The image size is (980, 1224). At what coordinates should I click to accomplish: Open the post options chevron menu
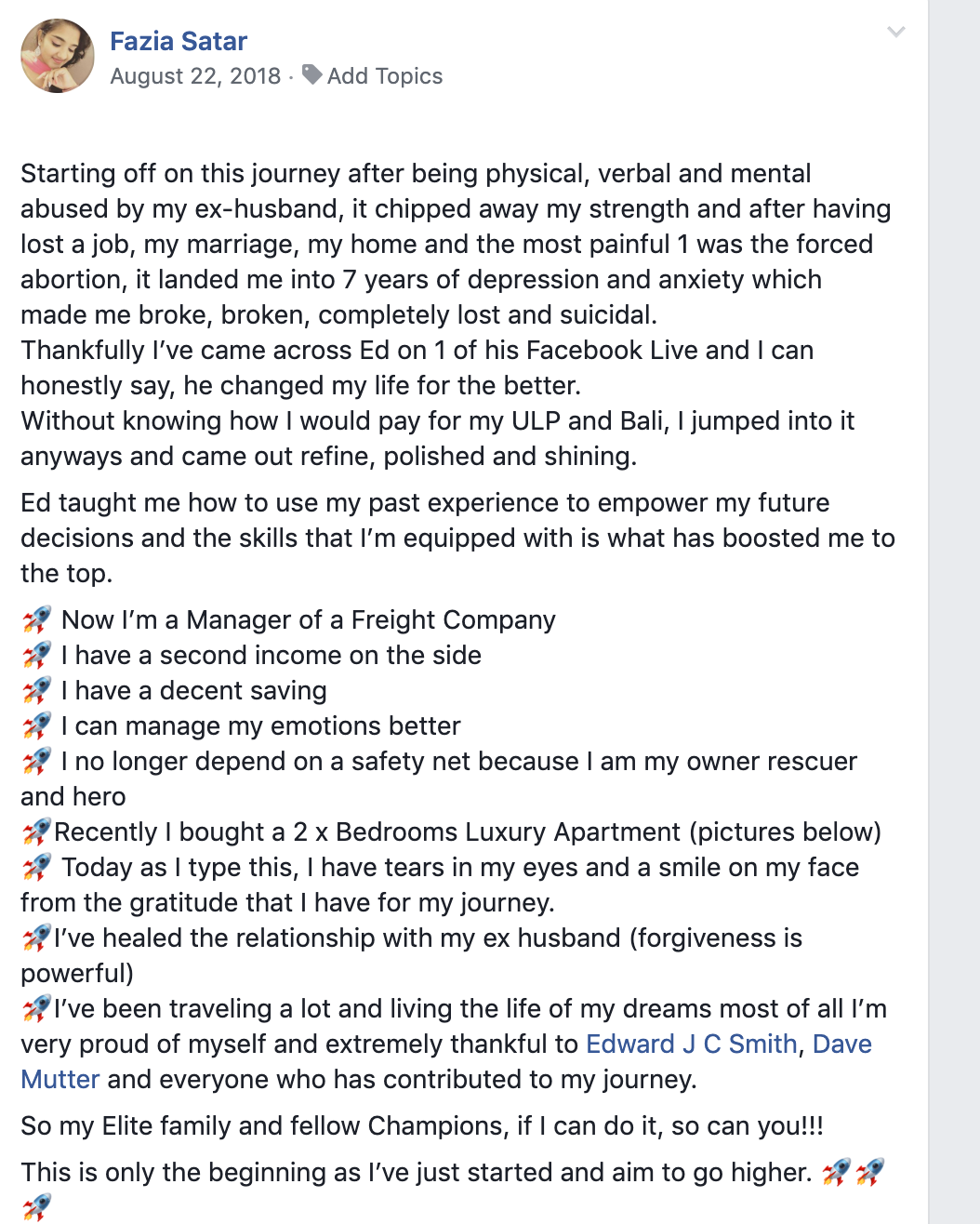(895, 33)
